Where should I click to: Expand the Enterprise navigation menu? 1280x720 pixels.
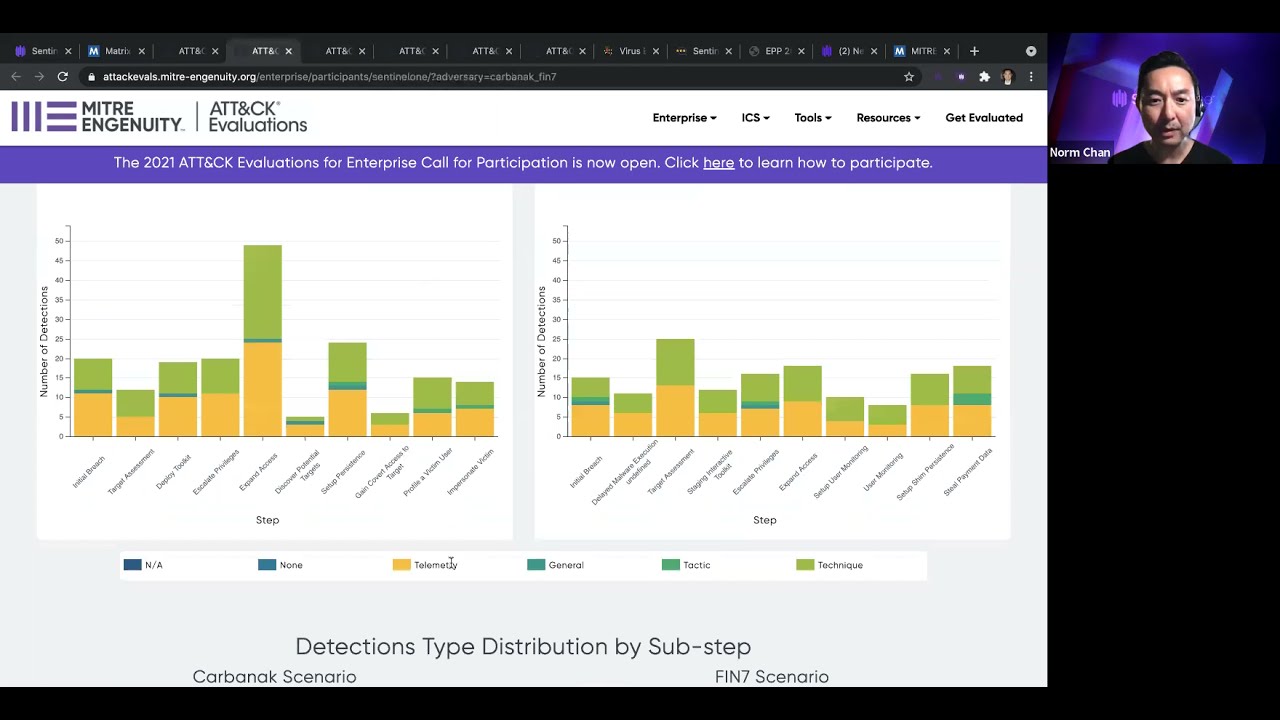[684, 118]
